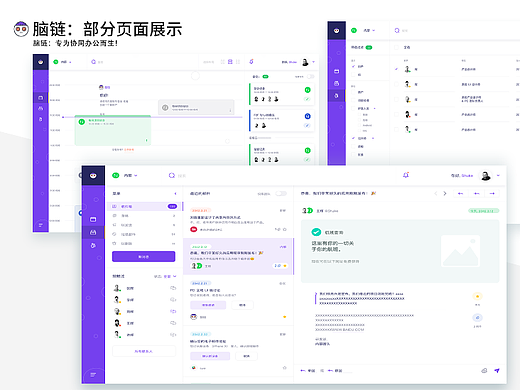Click the outlined view-more button below contact list
520x390 pixels.
[144, 351]
